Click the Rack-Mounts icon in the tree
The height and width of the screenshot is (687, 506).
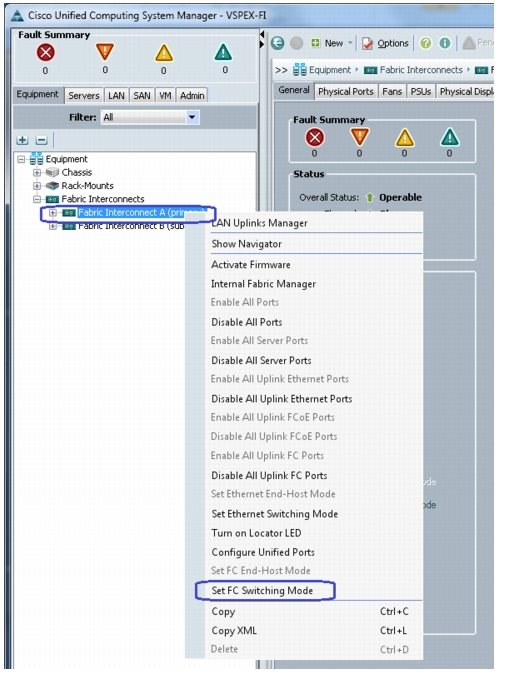point(52,186)
